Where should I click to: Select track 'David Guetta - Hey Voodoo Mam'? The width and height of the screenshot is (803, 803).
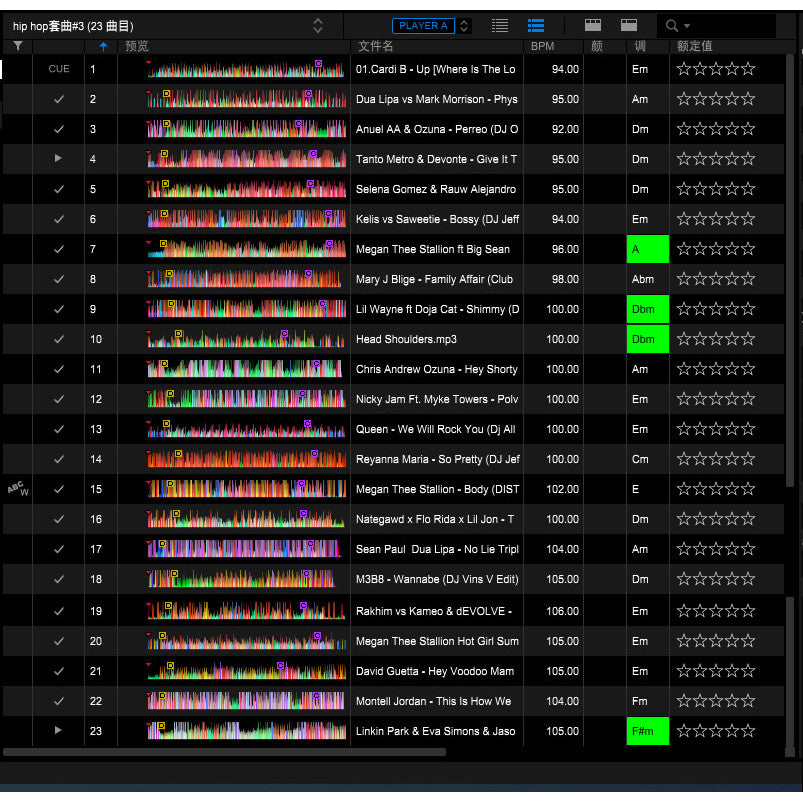(x=435, y=671)
